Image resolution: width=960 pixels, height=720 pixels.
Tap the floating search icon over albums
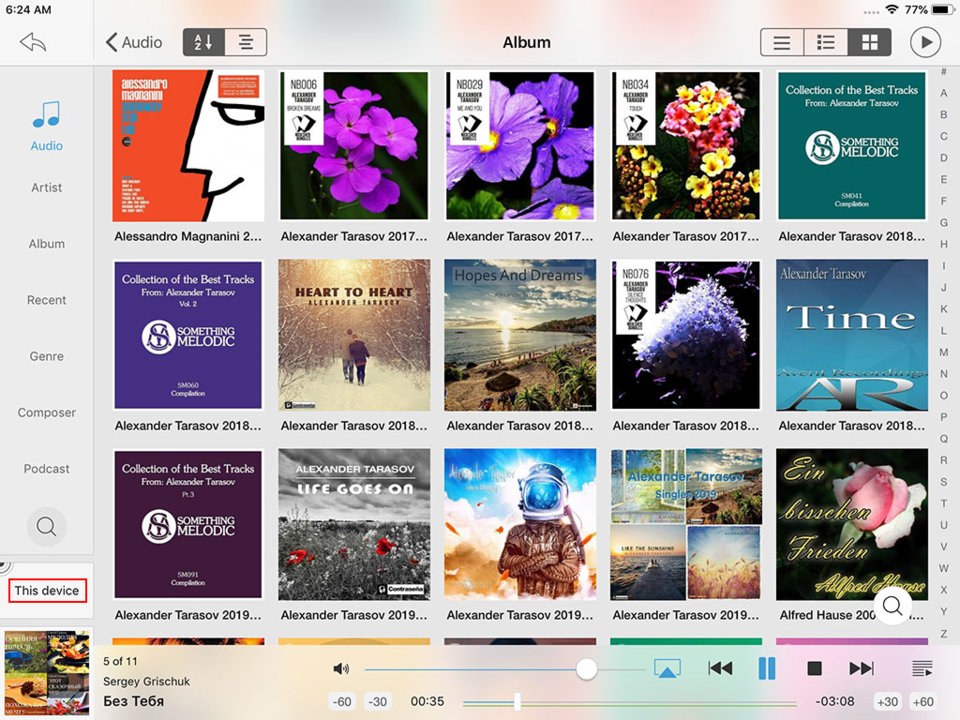pyautogui.click(x=893, y=606)
